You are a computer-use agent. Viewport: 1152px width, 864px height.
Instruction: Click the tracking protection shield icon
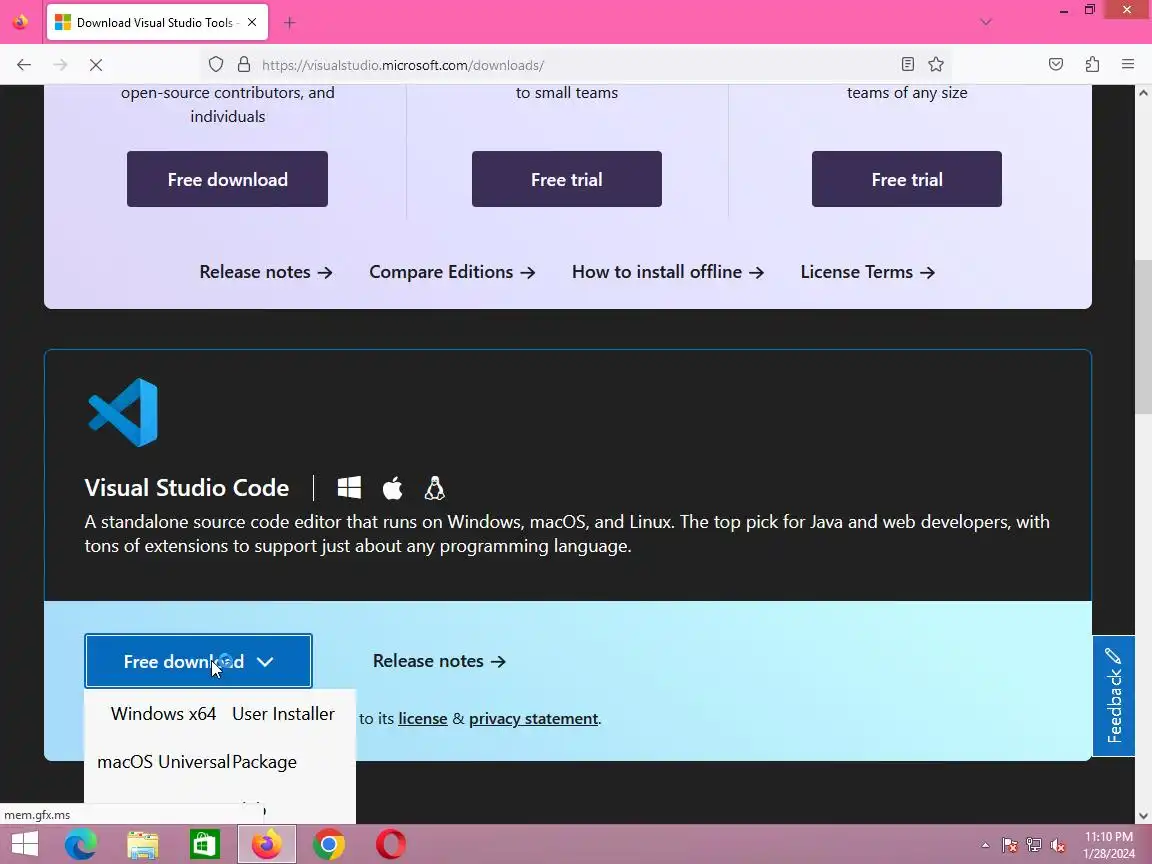click(215, 65)
